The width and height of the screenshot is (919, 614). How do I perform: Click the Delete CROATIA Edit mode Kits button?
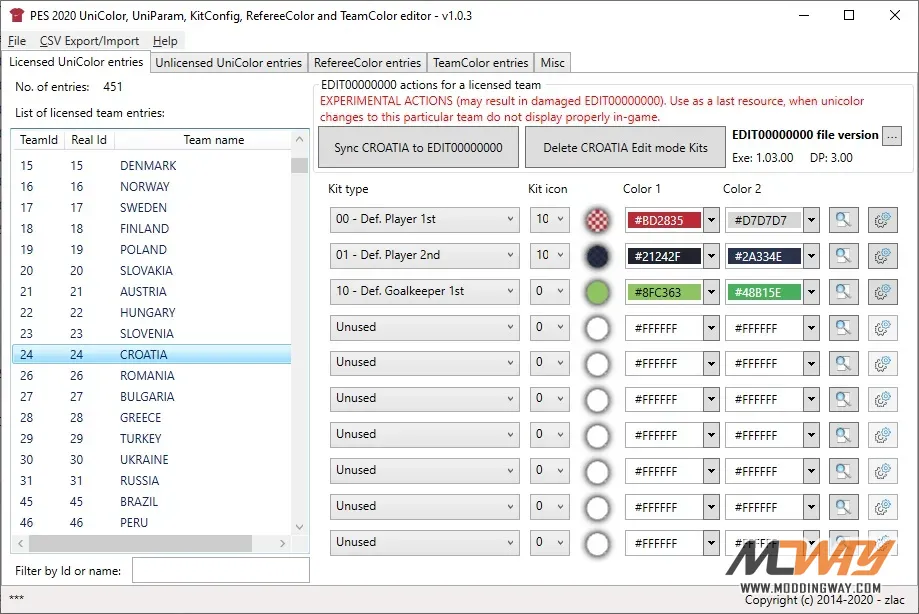tap(625, 148)
